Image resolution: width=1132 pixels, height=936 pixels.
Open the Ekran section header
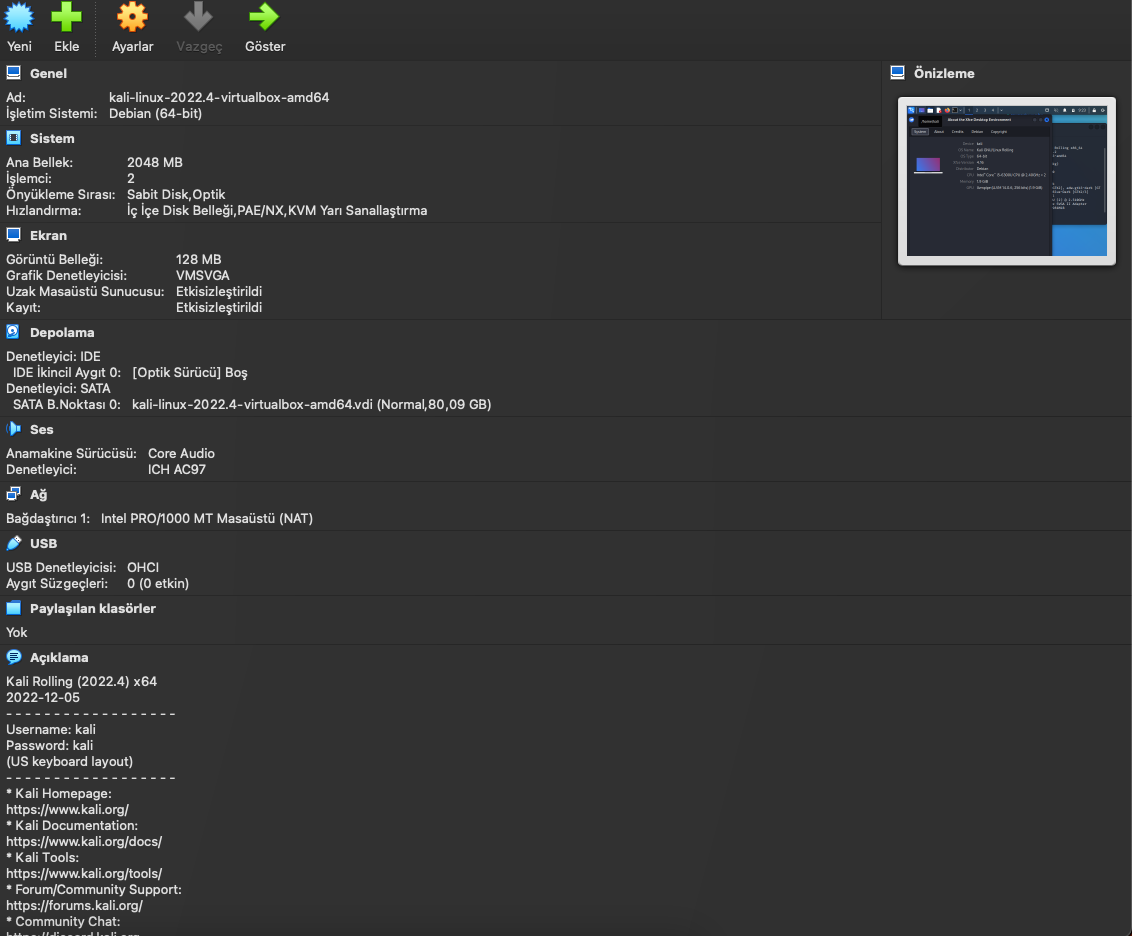48,236
